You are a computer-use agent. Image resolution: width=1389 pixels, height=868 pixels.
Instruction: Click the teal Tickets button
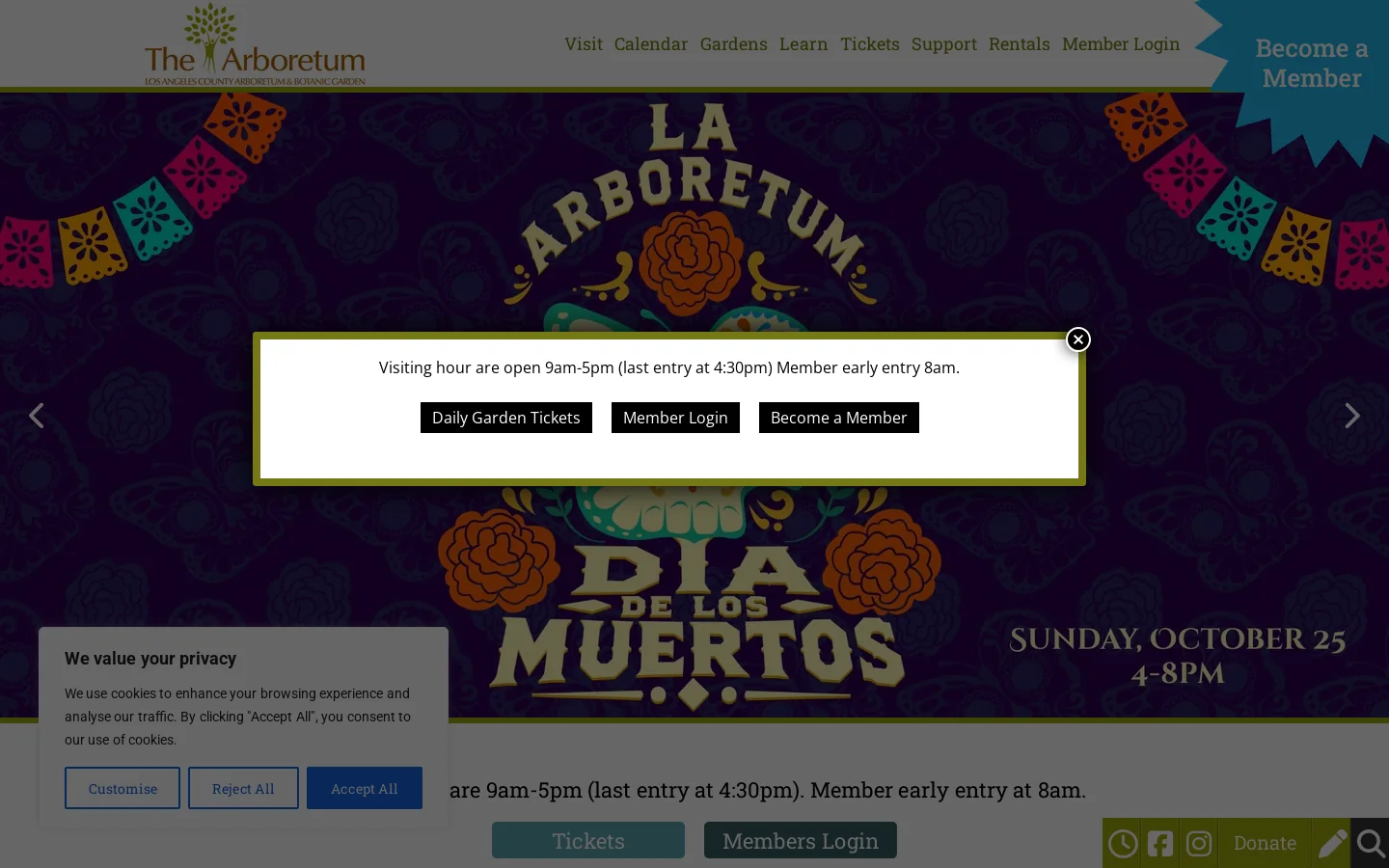pyautogui.click(x=588, y=840)
